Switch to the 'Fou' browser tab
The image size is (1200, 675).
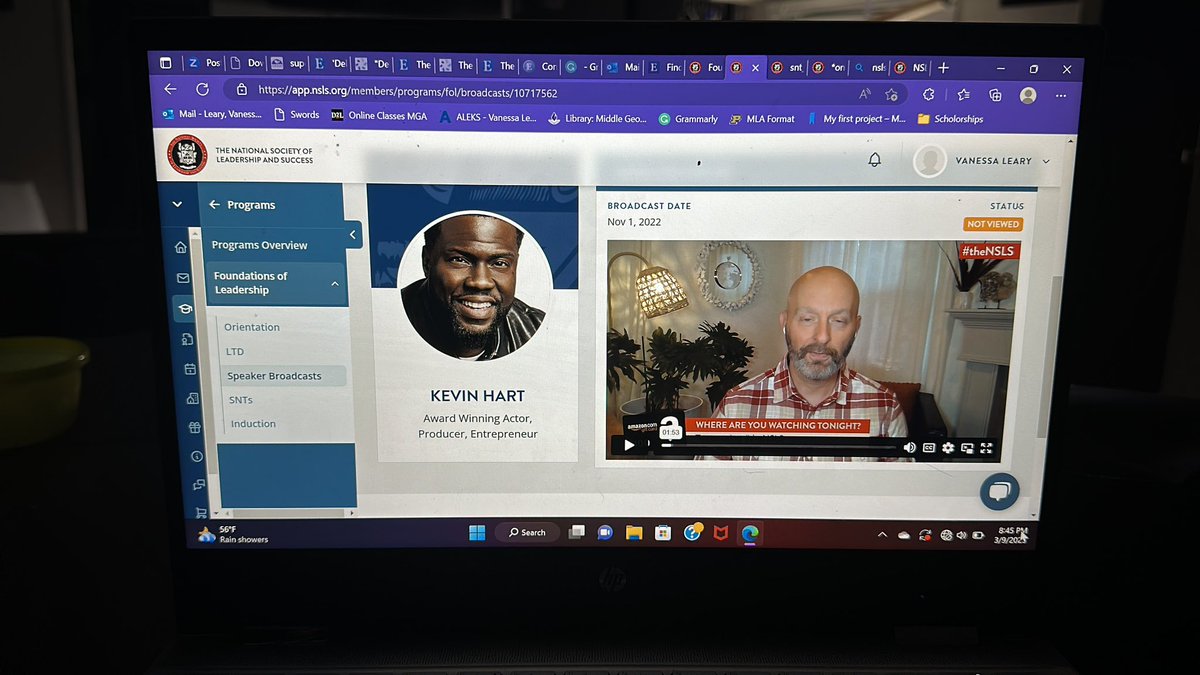705,68
